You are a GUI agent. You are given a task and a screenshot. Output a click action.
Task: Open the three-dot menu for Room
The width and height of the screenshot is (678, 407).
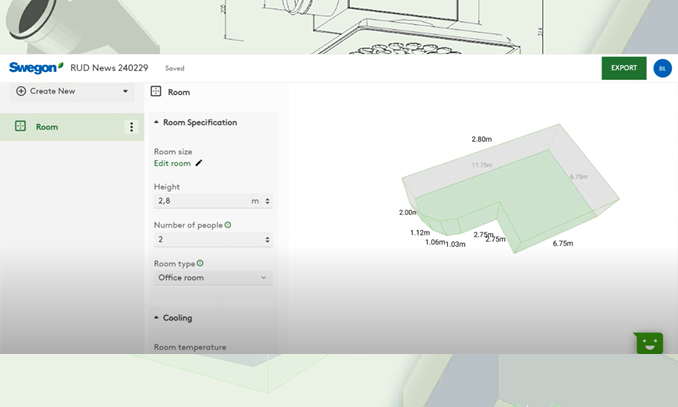pyautogui.click(x=130, y=127)
